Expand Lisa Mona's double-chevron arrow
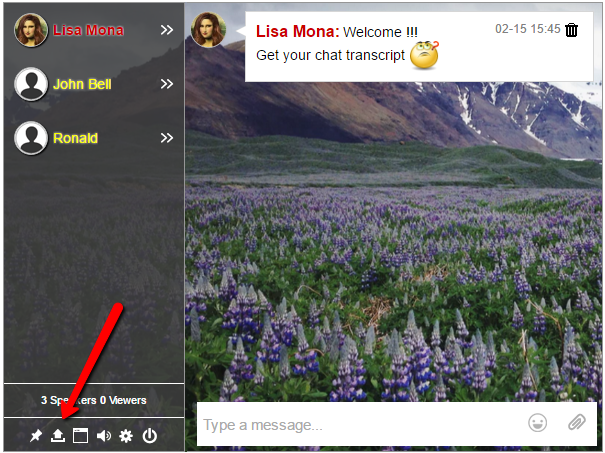The width and height of the screenshot is (605, 453). (x=167, y=30)
